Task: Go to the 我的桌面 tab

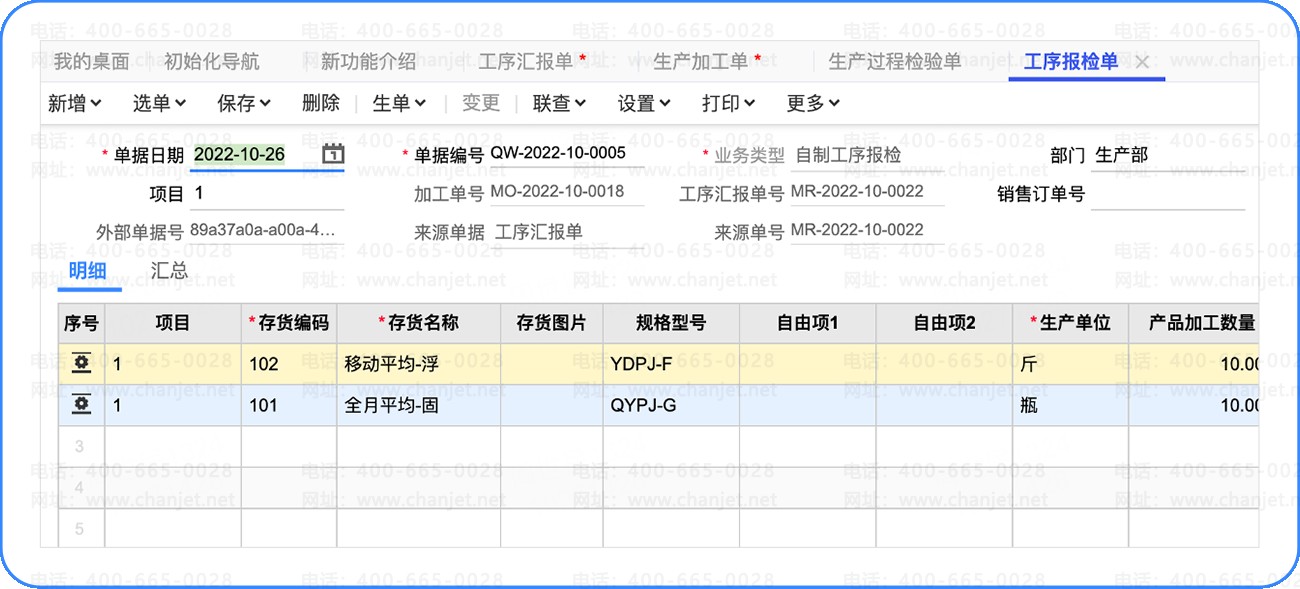Action: pyautogui.click(x=92, y=62)
